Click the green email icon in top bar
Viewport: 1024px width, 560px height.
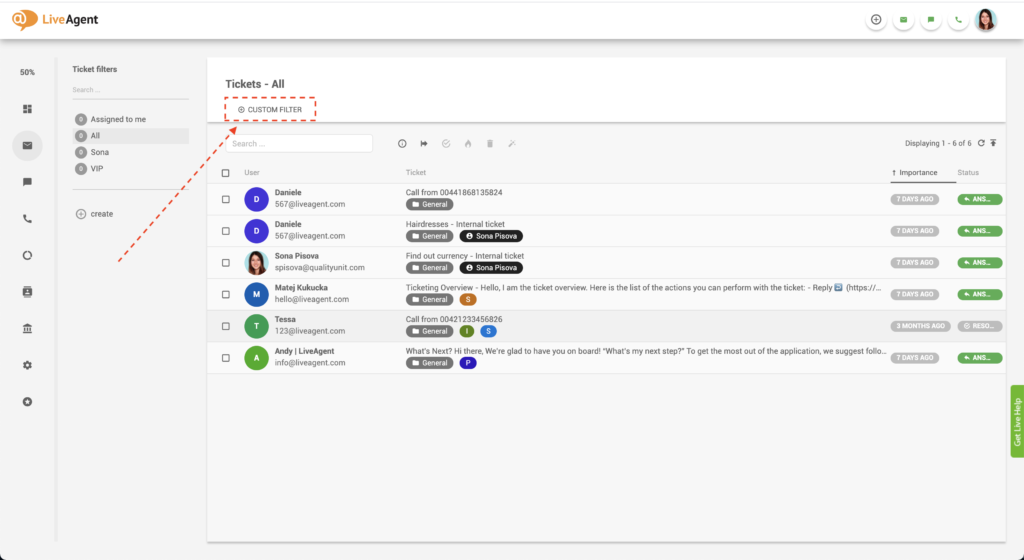[904, 20]
